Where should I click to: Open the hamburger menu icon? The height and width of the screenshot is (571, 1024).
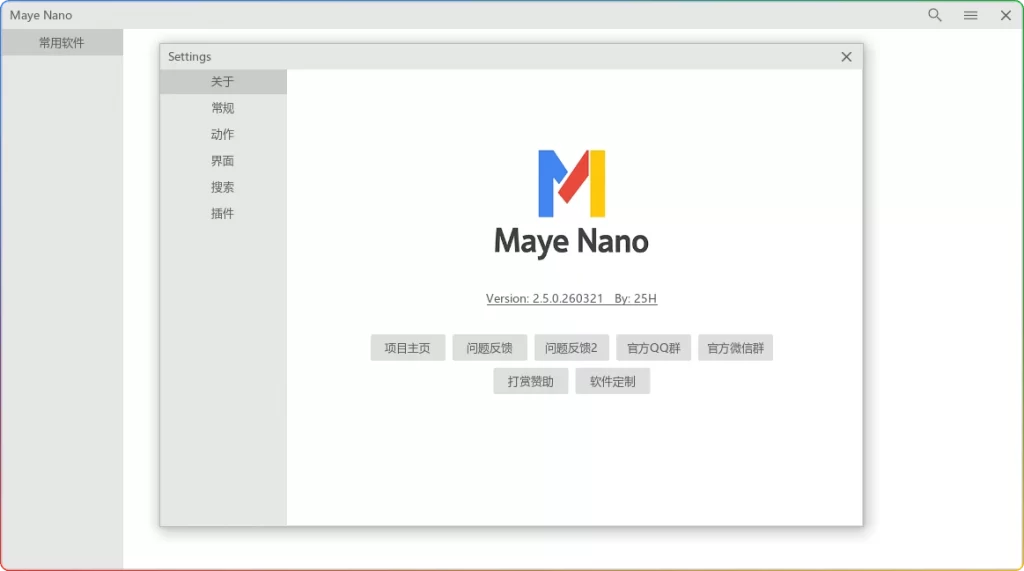[x=970, y=15]
